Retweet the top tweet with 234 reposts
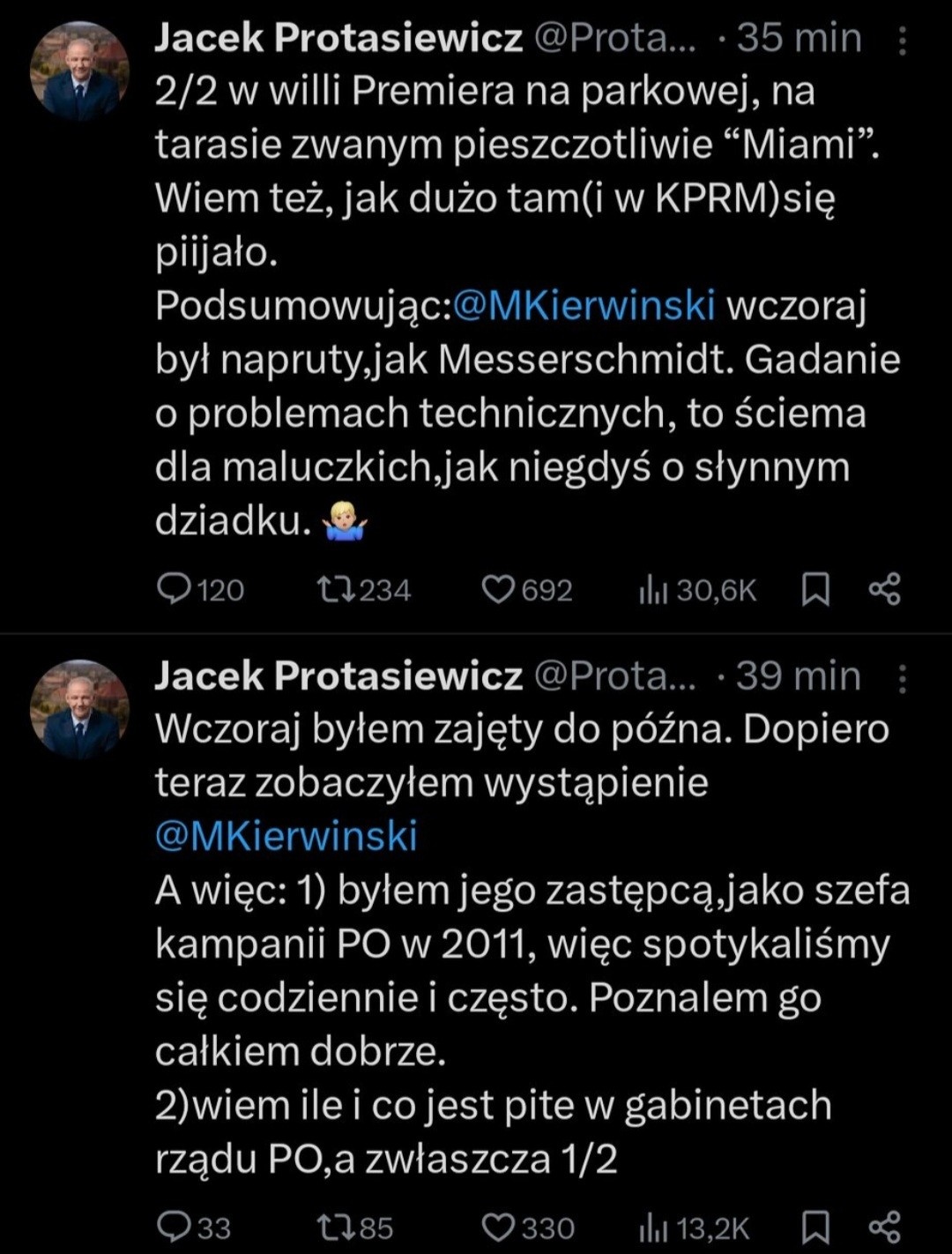This screenshot has height=1254, width=952. coord(336,589)
